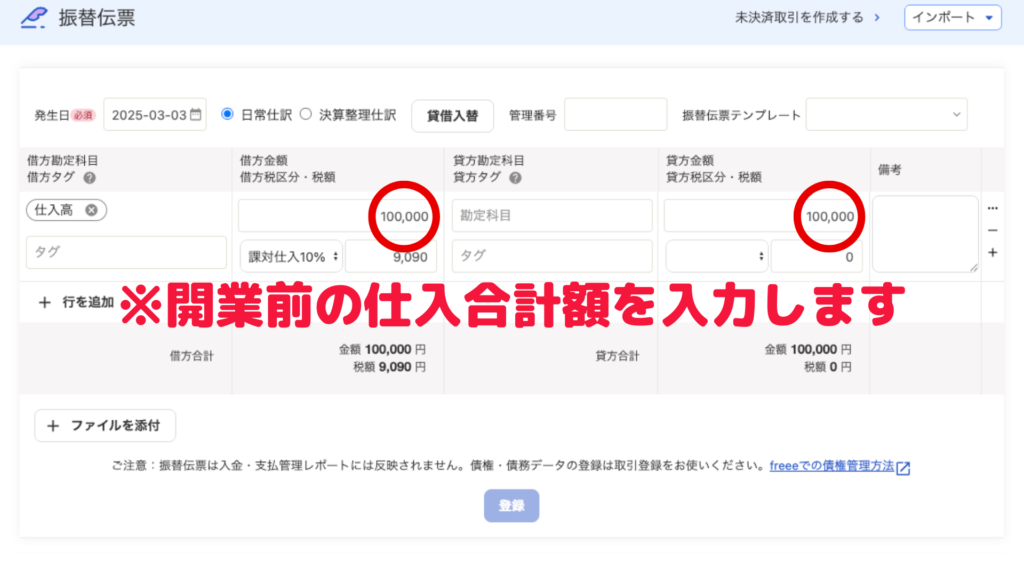Open the インポート dropdown
Image resolution: width=1024 pixels, height=576 pixels.
tap(952, 18)
